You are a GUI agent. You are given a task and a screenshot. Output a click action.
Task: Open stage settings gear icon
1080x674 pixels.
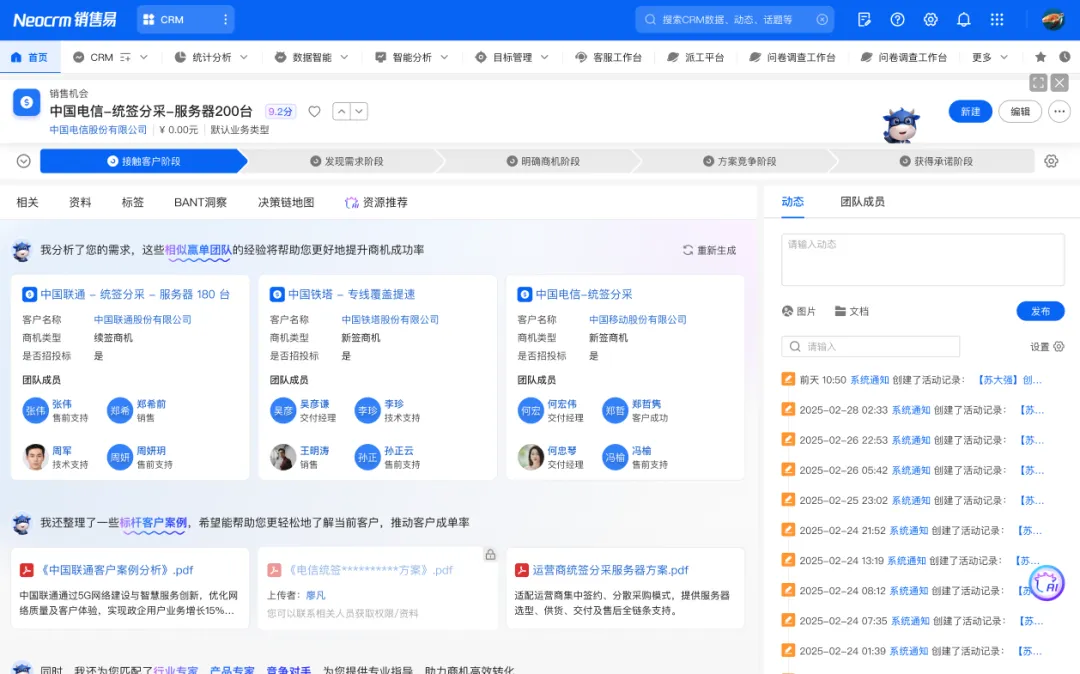pyautogui.click(x=1051, y=161)
